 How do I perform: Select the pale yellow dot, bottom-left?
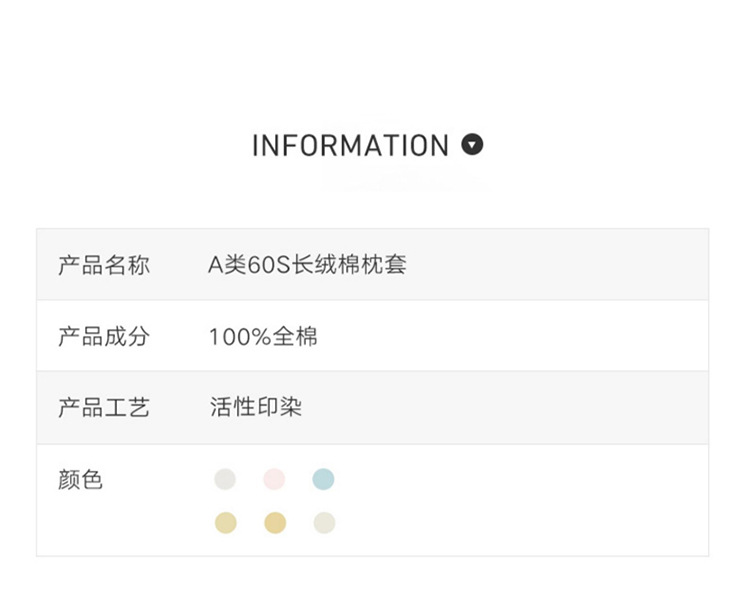225,522
